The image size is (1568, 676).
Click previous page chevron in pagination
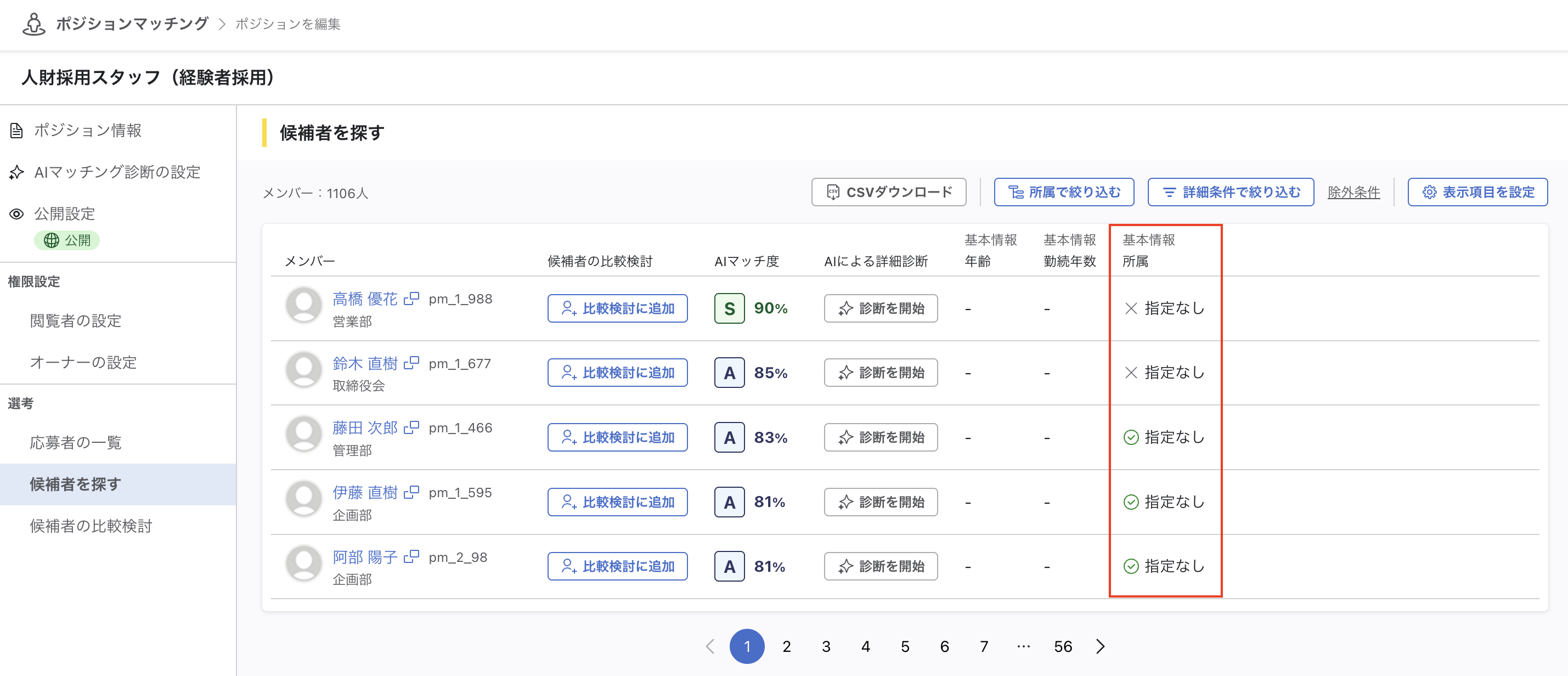pyautogui.click(x=710, y=646)
